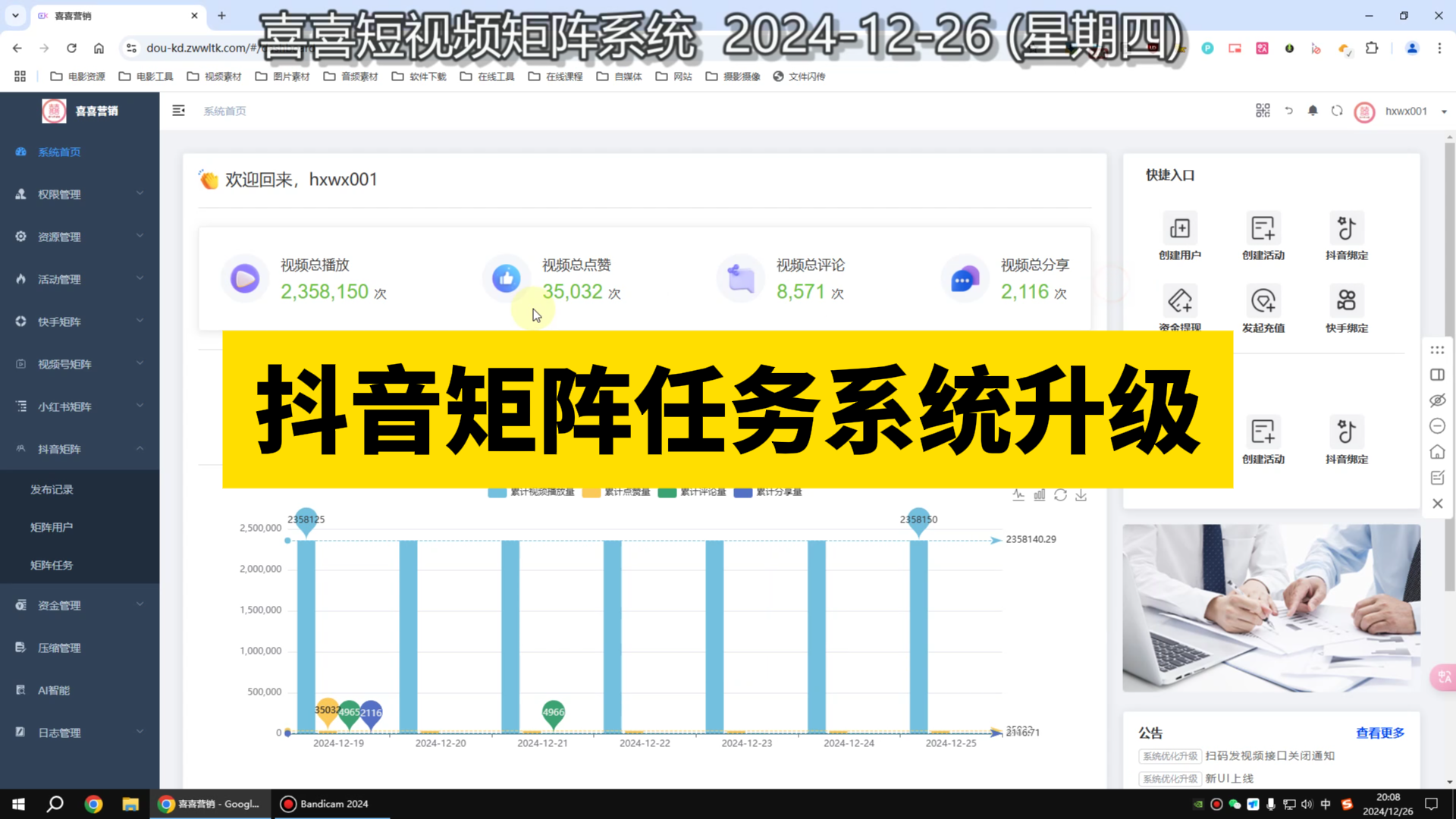Open the 发起充值 shortcut
Screen dimensions: 1456x819
tap(1263, 309)
